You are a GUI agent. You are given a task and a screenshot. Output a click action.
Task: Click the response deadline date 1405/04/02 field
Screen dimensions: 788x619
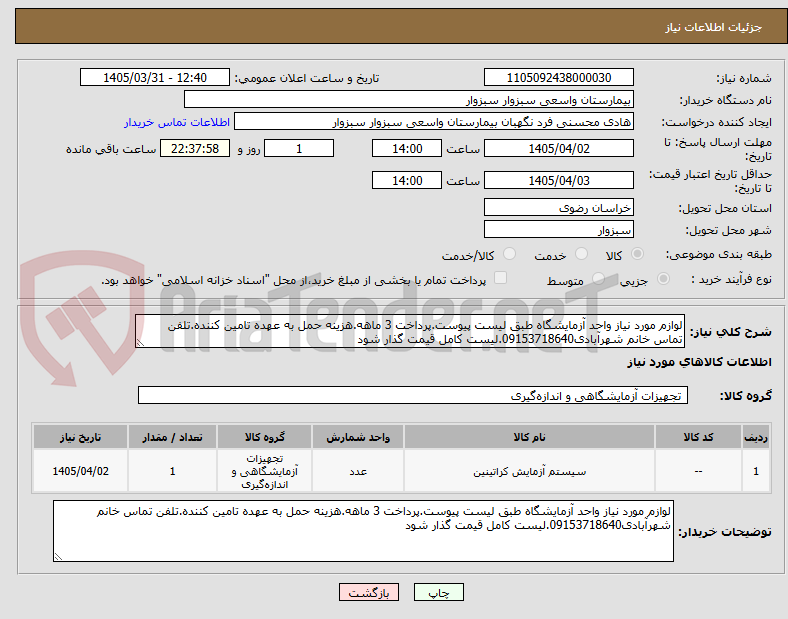(559, 148)
